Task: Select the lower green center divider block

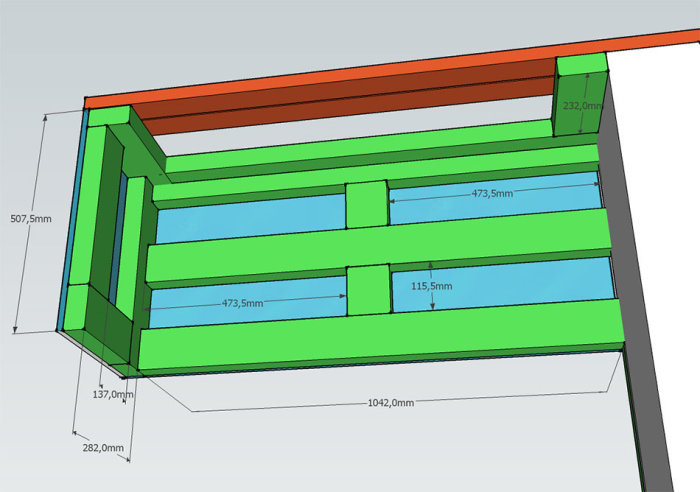Action: coord(369,290)
